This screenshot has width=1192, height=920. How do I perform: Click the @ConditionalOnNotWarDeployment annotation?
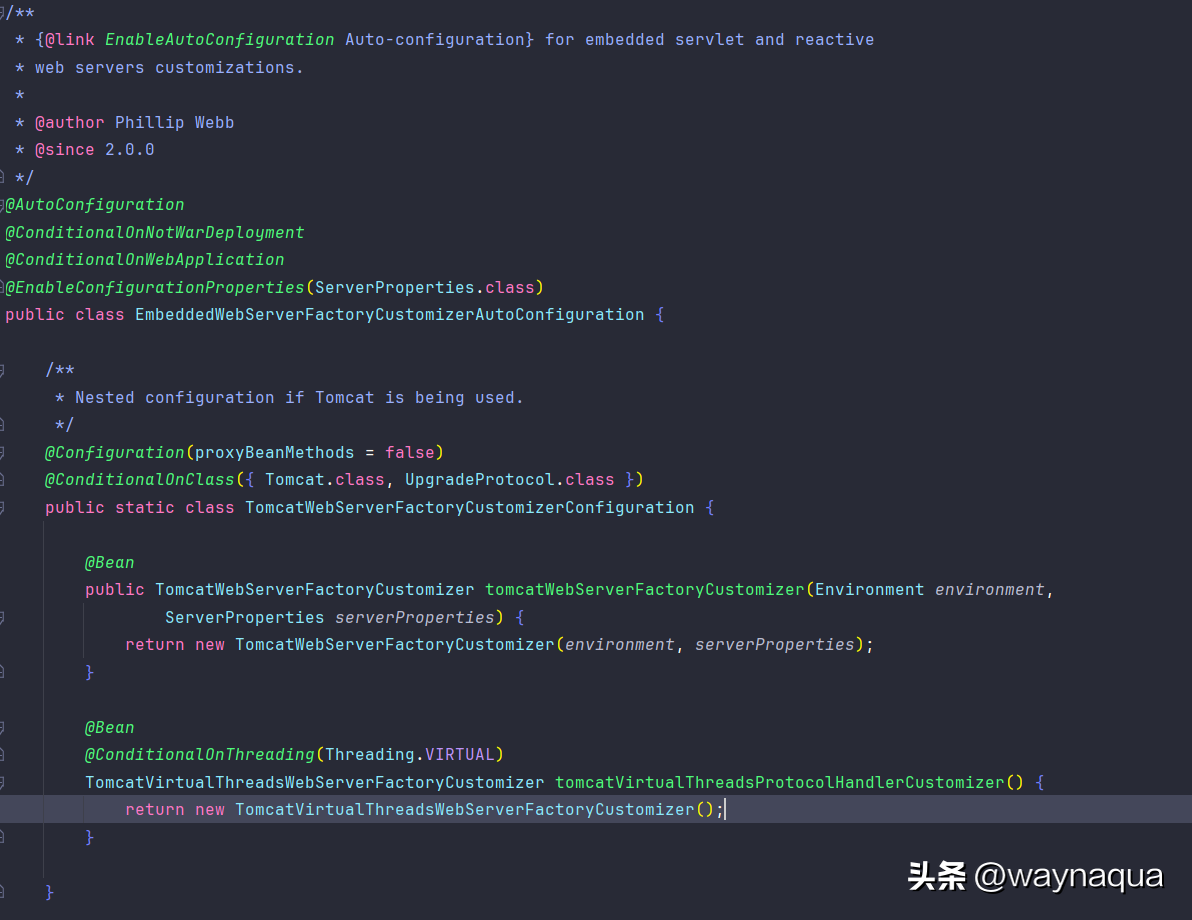pyautogui.click(x=155, y=232)
